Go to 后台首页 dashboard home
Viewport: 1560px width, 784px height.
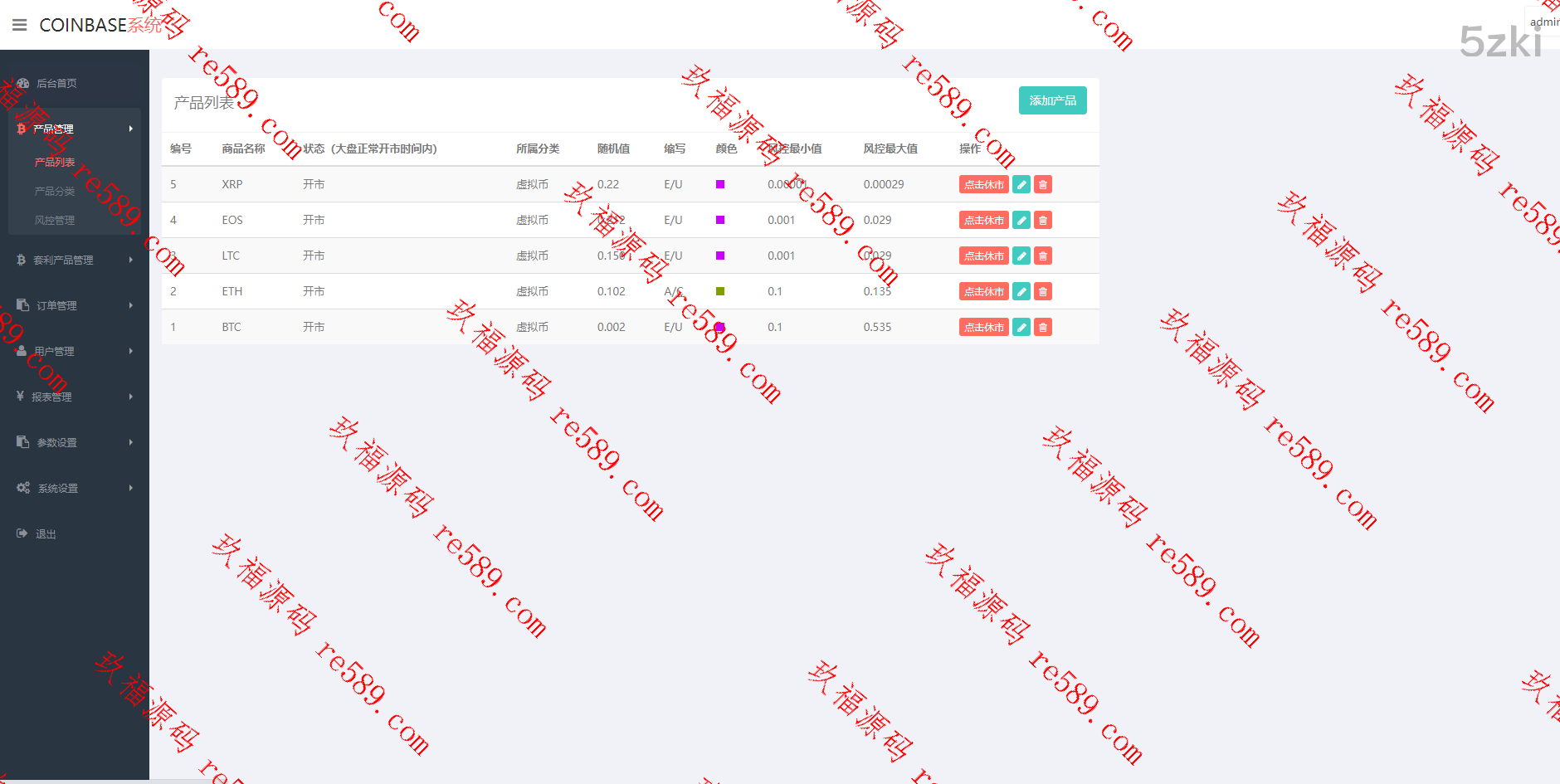(56, 83)
